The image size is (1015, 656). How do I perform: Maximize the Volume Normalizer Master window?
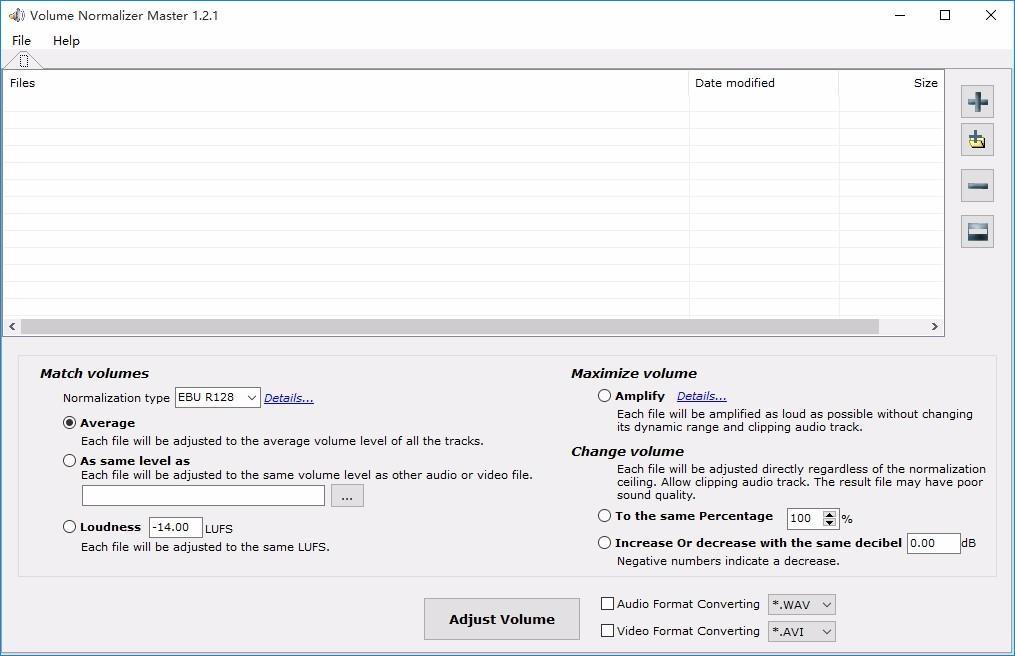pyautogui.click(x=945, y=15)
